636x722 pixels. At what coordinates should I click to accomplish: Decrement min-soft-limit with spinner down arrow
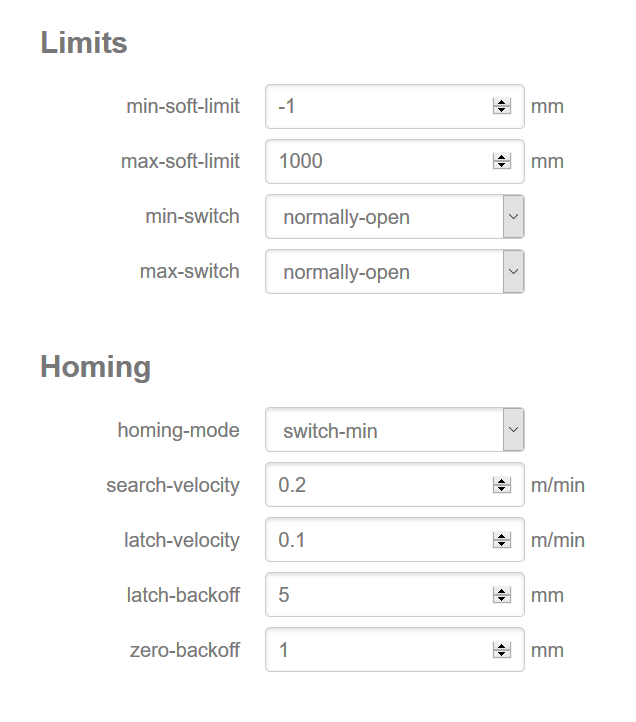tap(502, 110)
